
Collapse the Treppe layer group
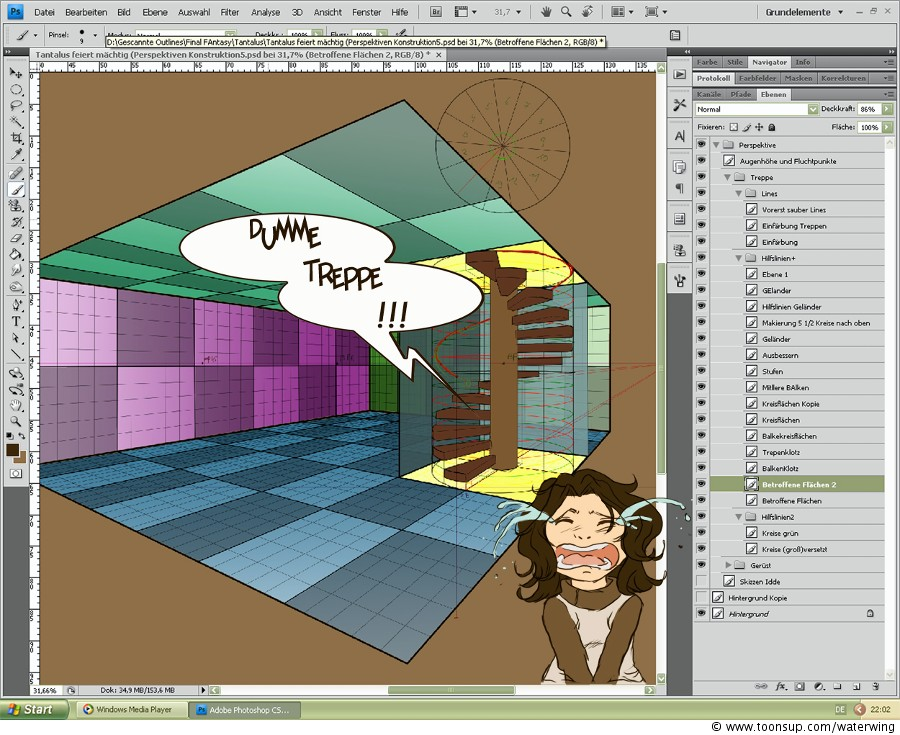point(728,178)
